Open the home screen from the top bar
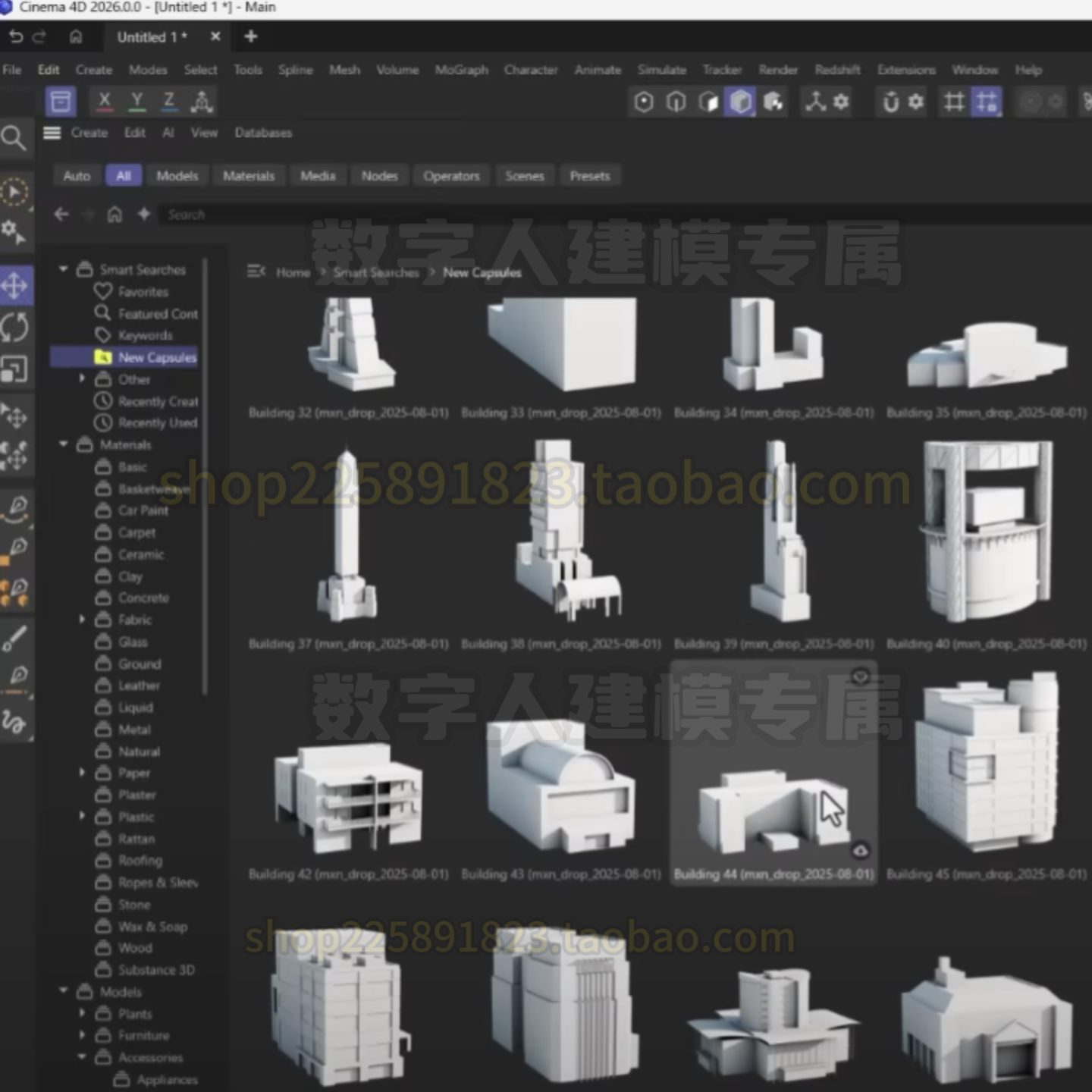 coord(76,36)
